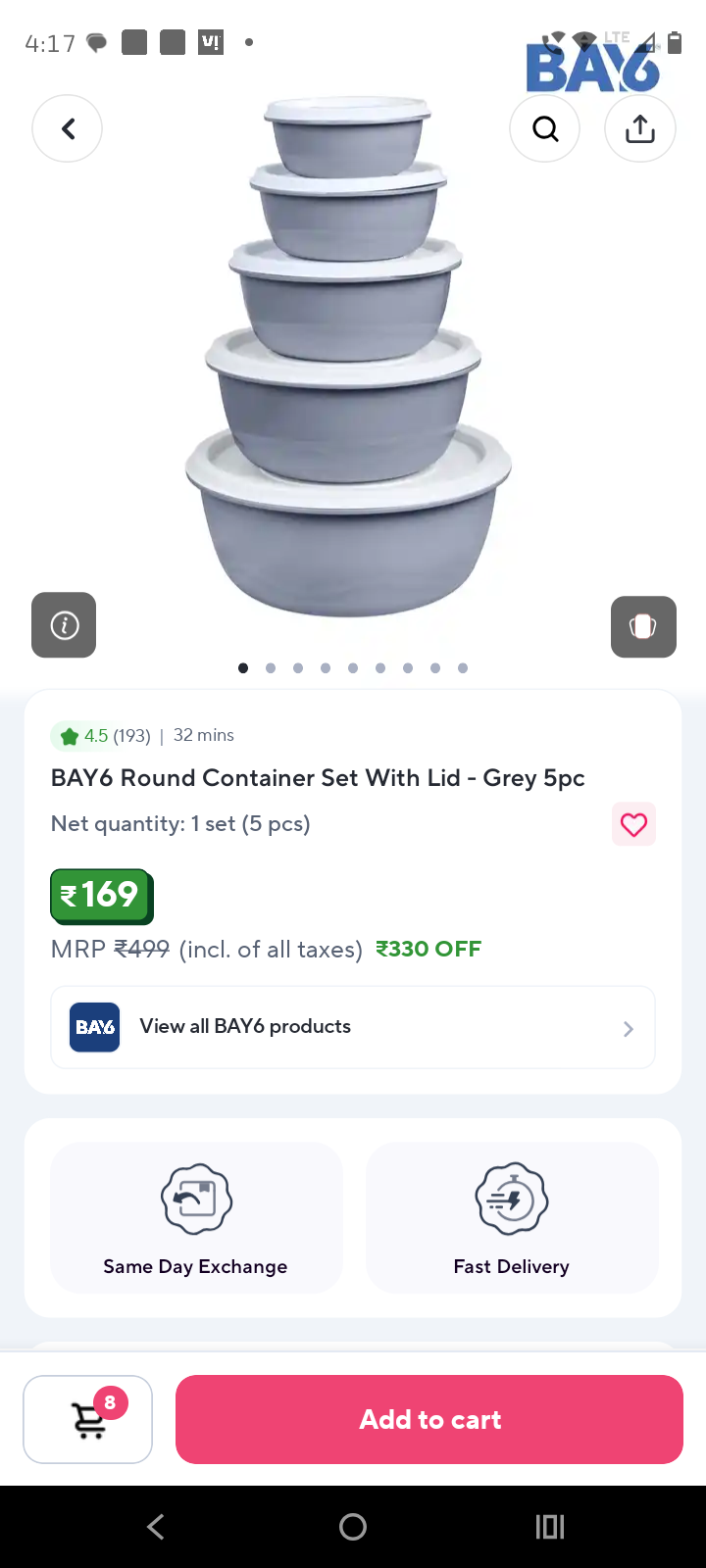Open product info icon on image
The image size is (706, 1568).
[x=64, y=625]
